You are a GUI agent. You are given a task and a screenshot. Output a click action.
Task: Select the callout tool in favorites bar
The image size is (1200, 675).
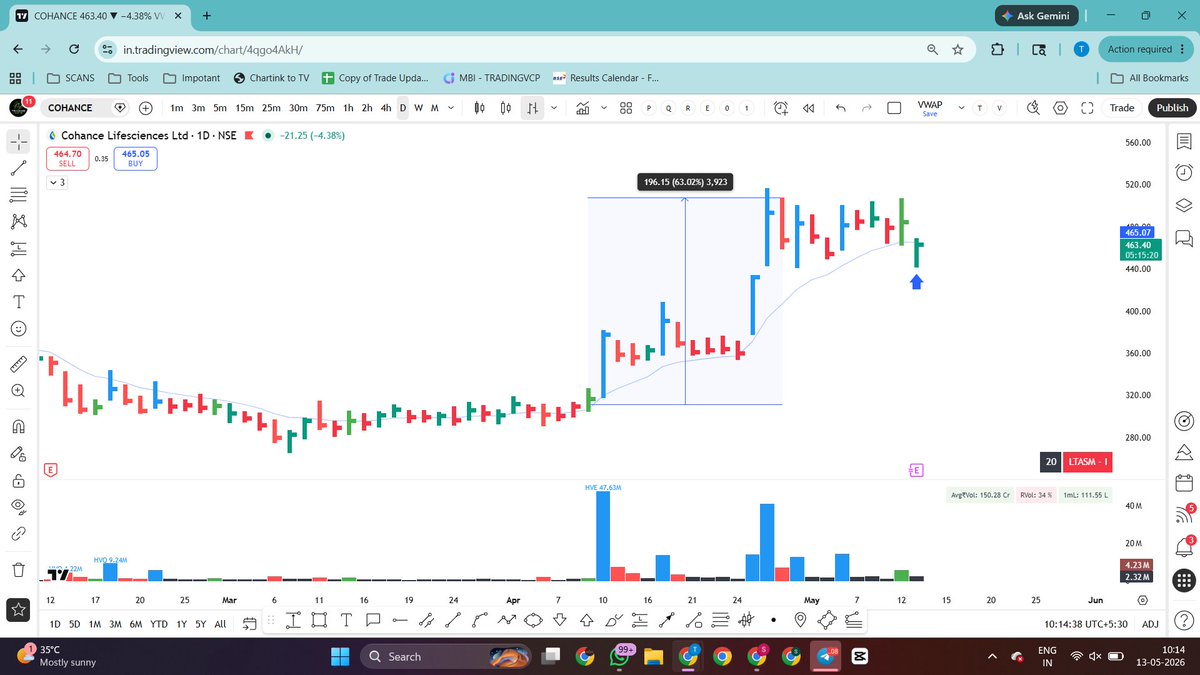(x=374, y=621)
